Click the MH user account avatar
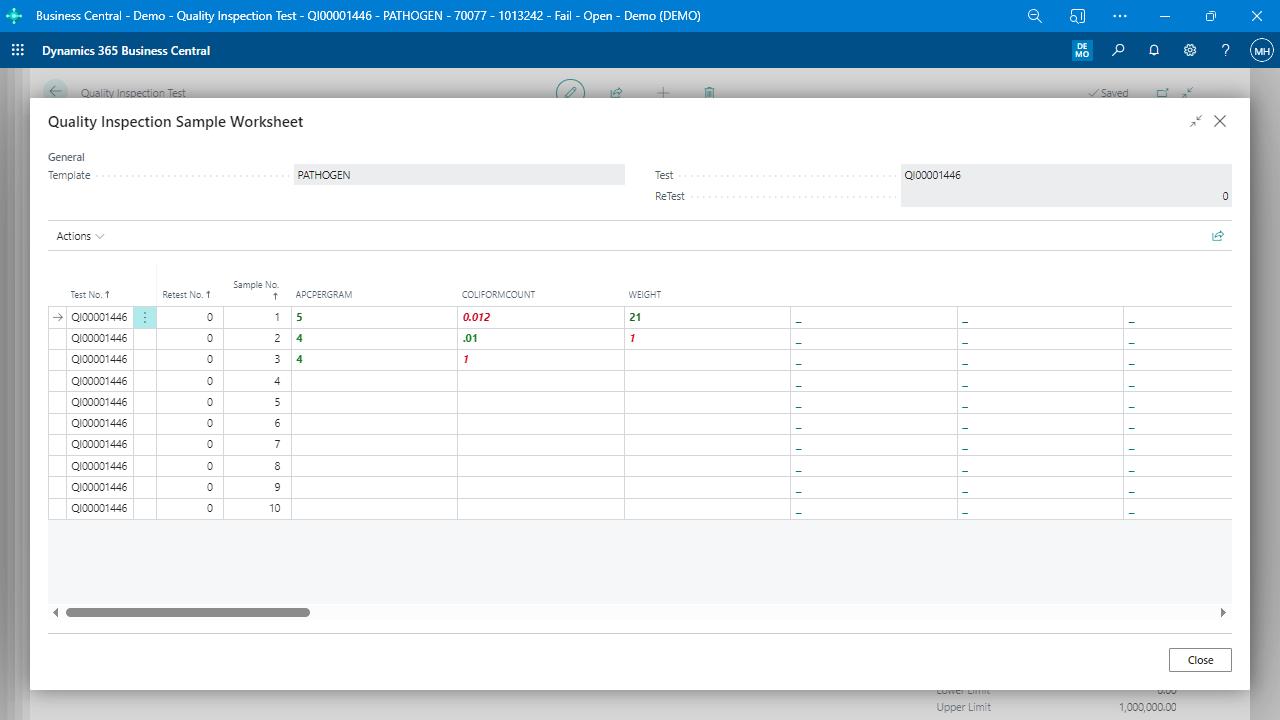Viewport: 1280px width, 720px height. 1262,50
